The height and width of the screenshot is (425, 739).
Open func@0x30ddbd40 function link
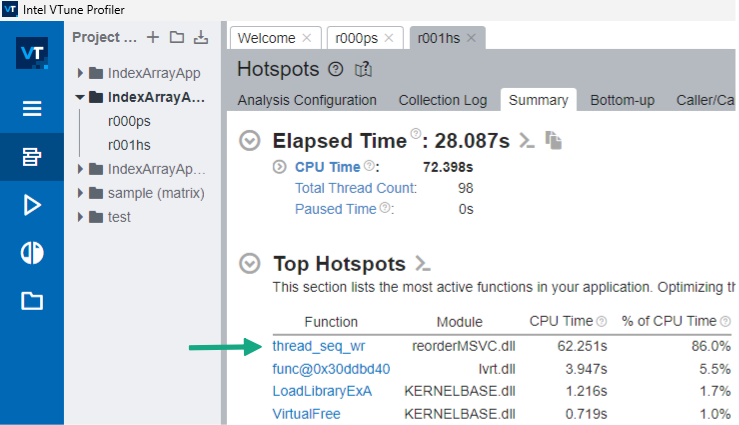331,368
